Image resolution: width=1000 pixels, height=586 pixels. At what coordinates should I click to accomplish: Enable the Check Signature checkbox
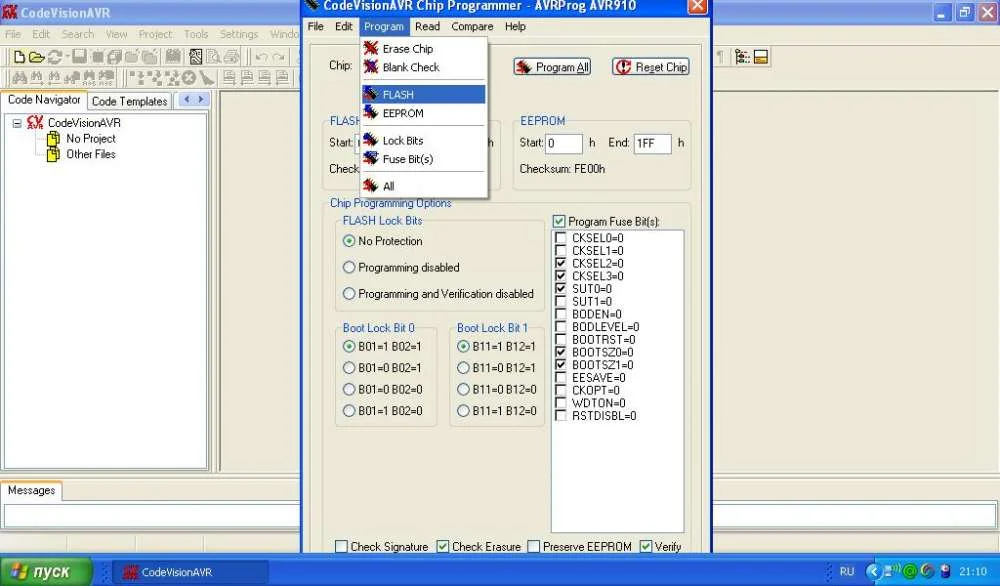point(341,546)
